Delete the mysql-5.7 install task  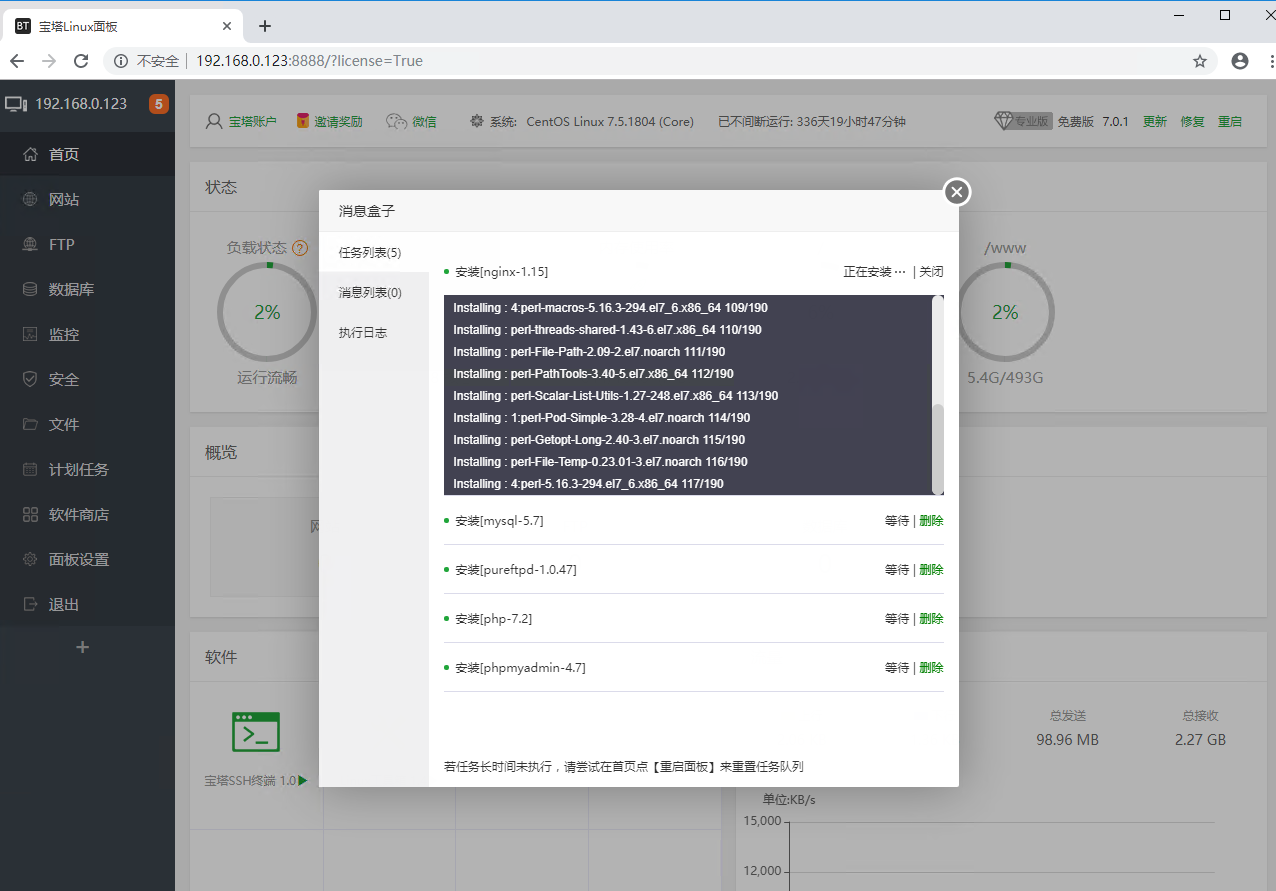[x=930, y=520]
